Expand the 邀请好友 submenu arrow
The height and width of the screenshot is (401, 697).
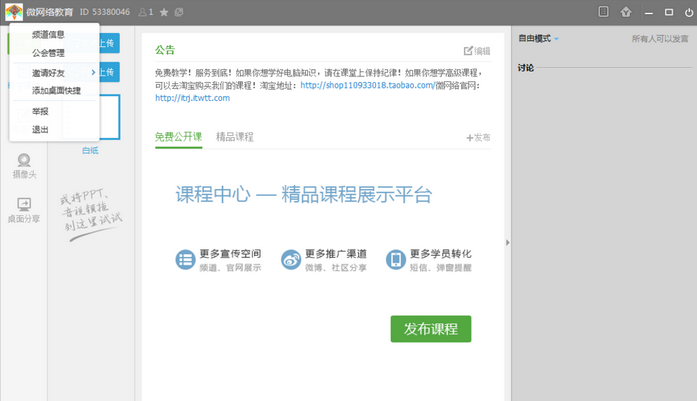93,72
